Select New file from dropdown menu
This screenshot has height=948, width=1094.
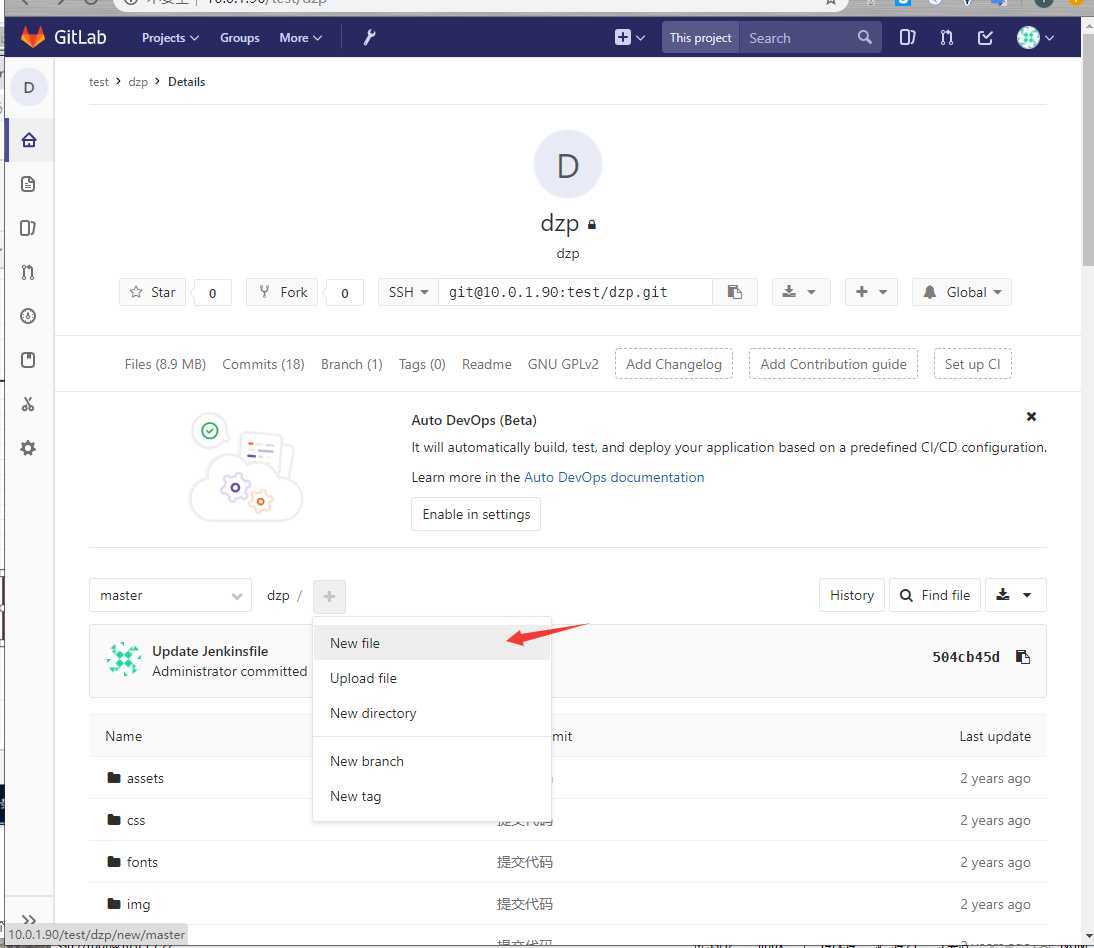355,643
